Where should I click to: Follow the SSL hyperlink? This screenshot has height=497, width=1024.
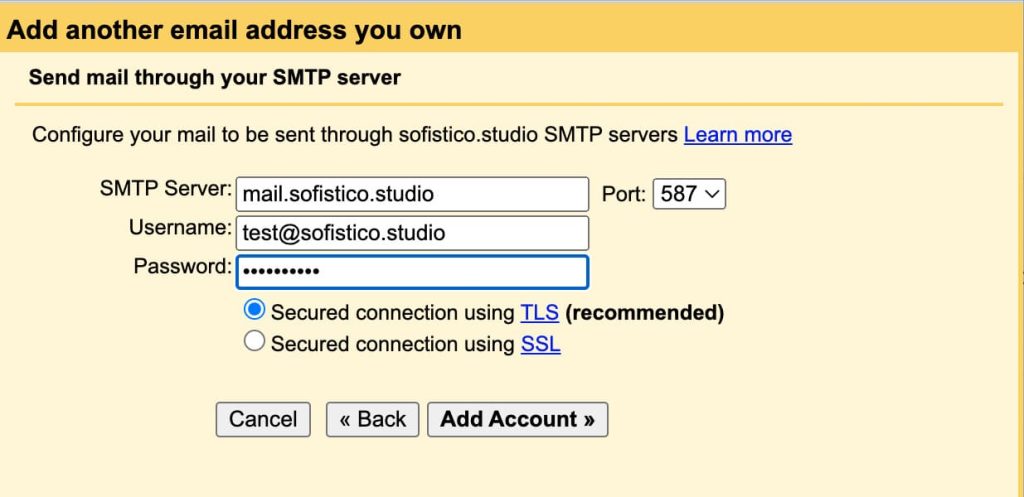pyautogui.click(x=540, y=345)
